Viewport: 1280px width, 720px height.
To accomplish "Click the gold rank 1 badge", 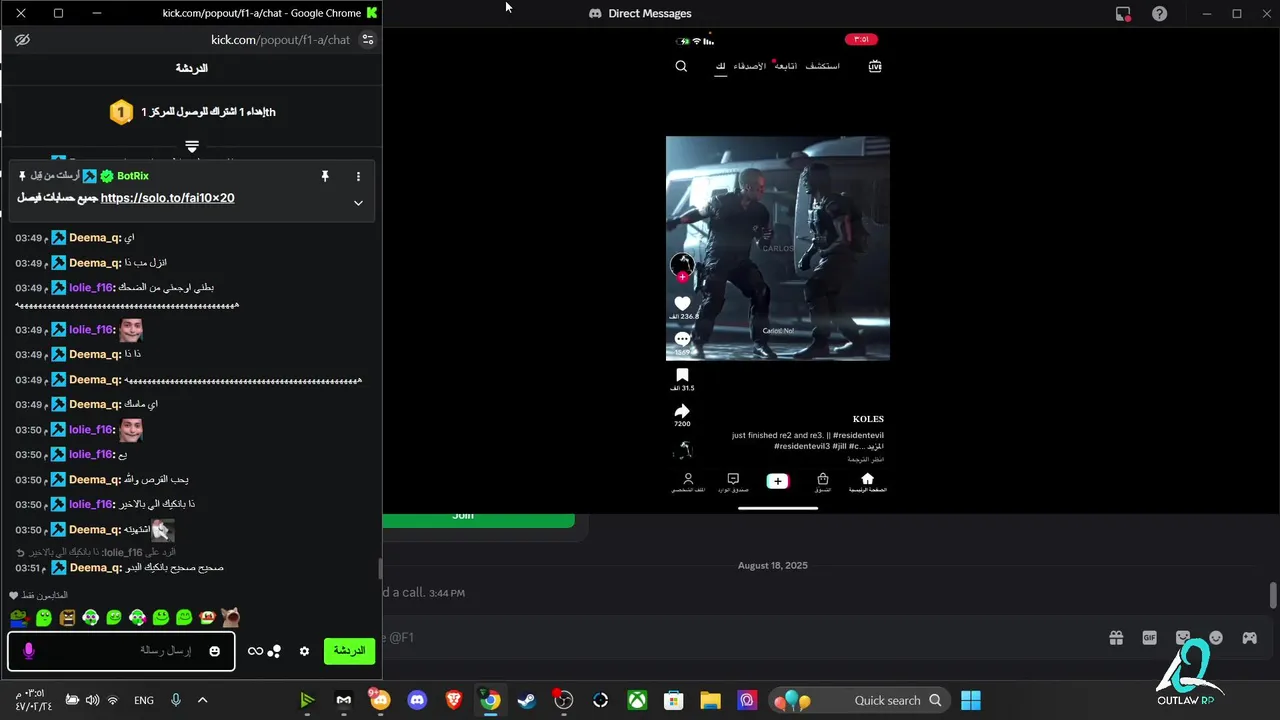I will pos(121,112).
